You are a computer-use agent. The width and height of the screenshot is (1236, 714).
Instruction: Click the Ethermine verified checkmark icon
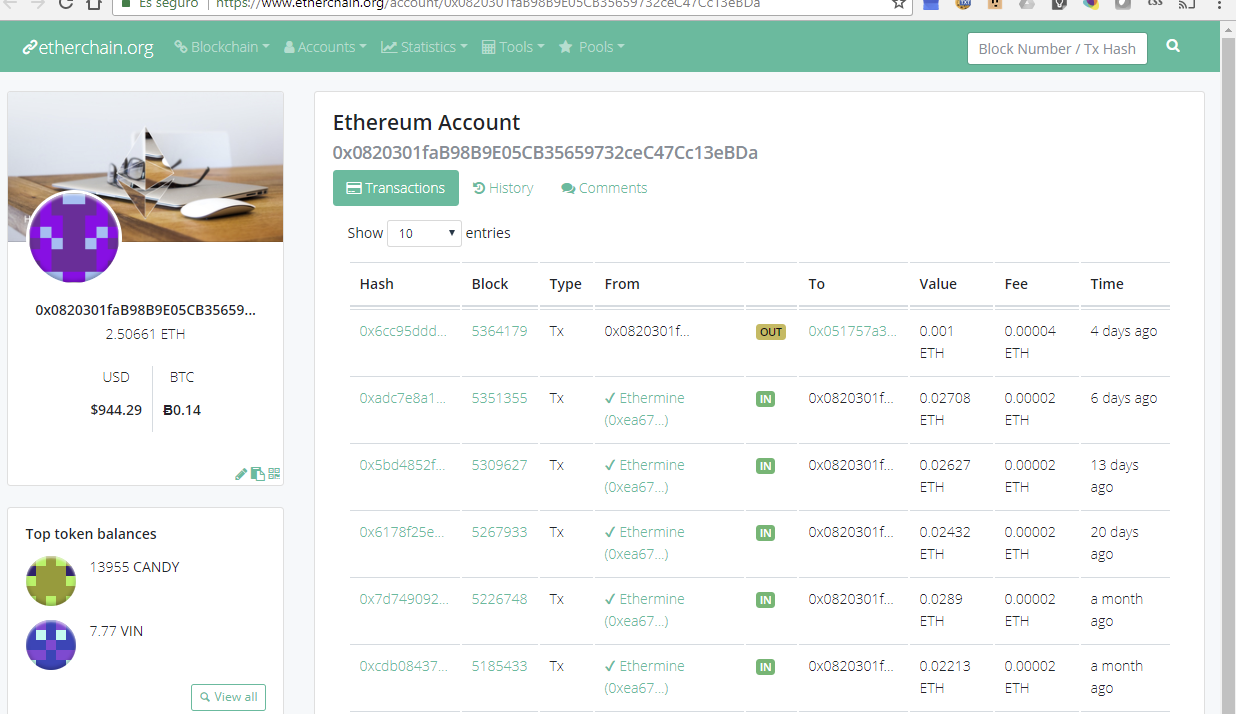tap(611, 398)
